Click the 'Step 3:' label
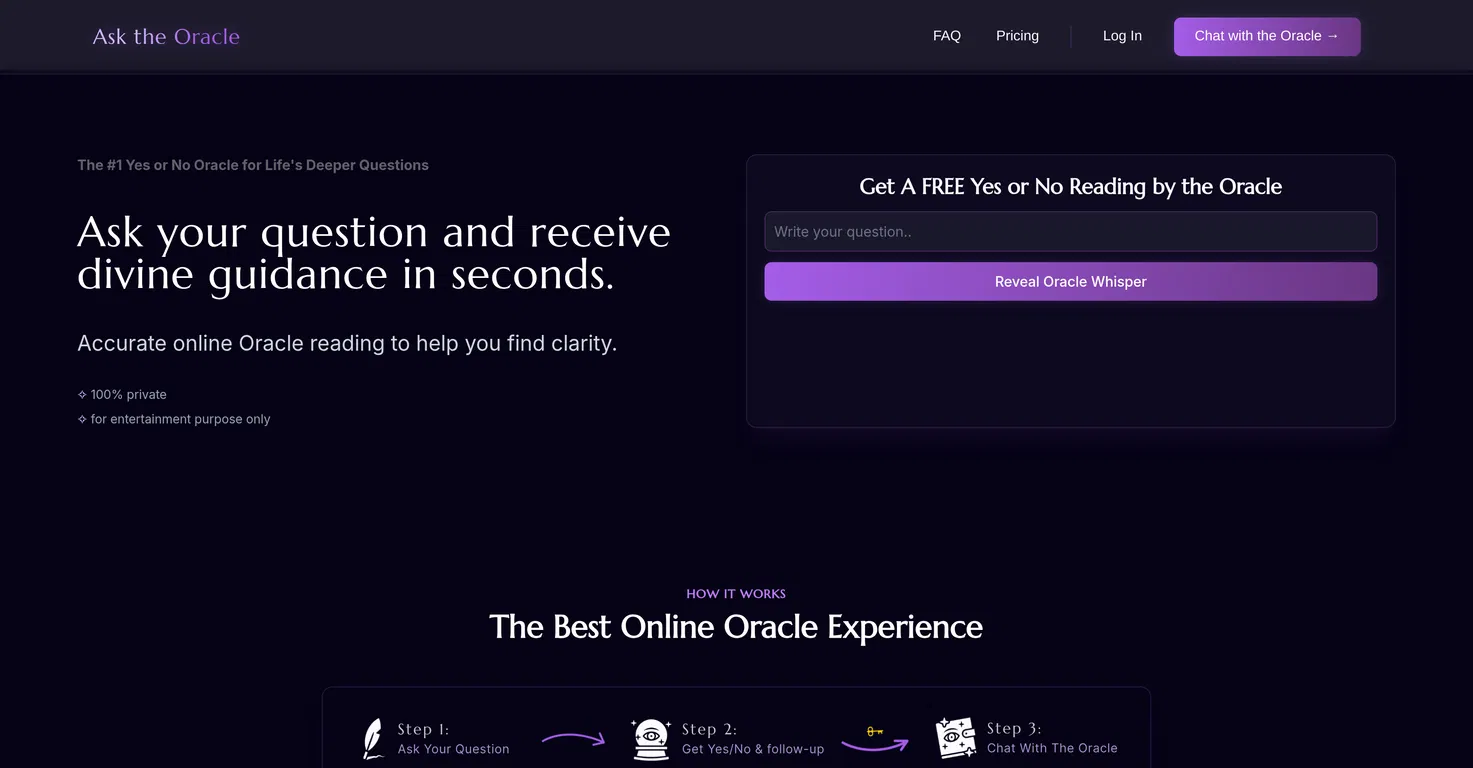This screenshot has width=1473, height=768. 1014,729
